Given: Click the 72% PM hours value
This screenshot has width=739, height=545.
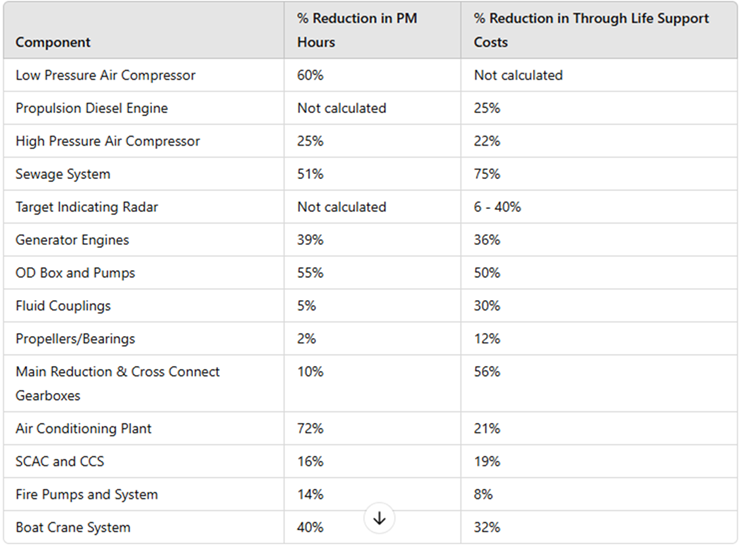Looking at the screenshot, I should [310, 428].
